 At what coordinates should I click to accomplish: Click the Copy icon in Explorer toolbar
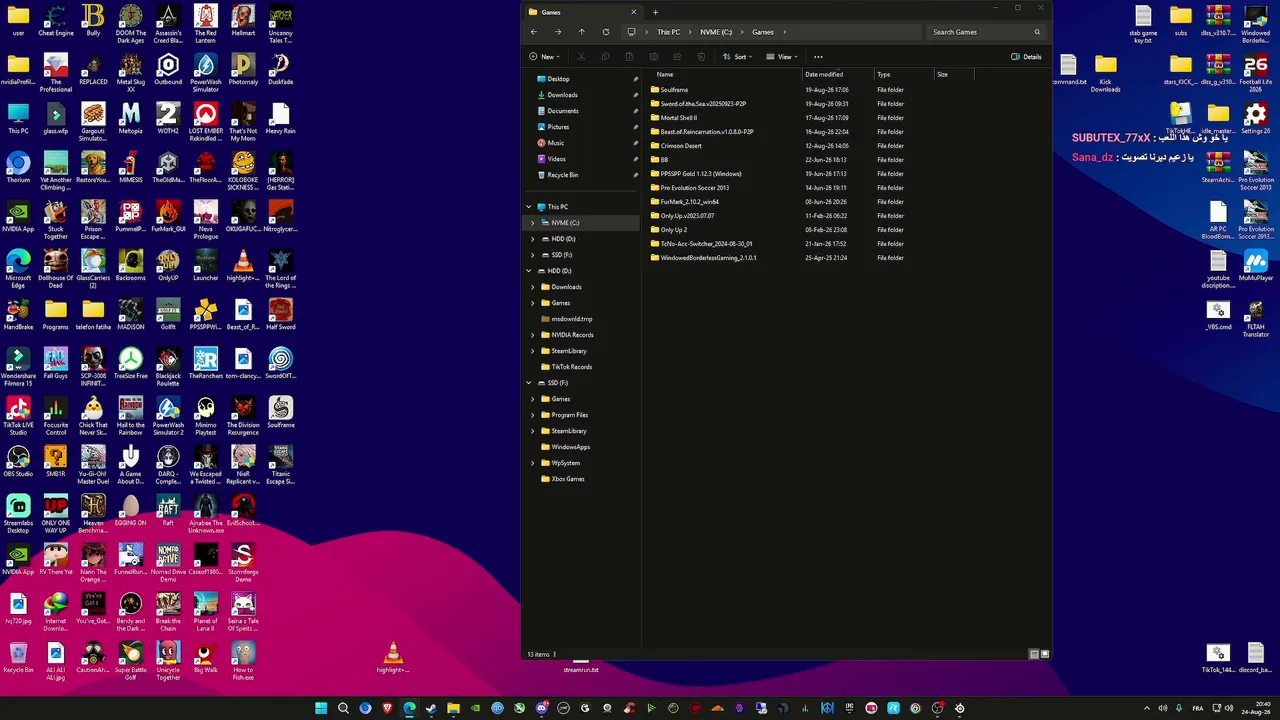click(x=605, y=57)
